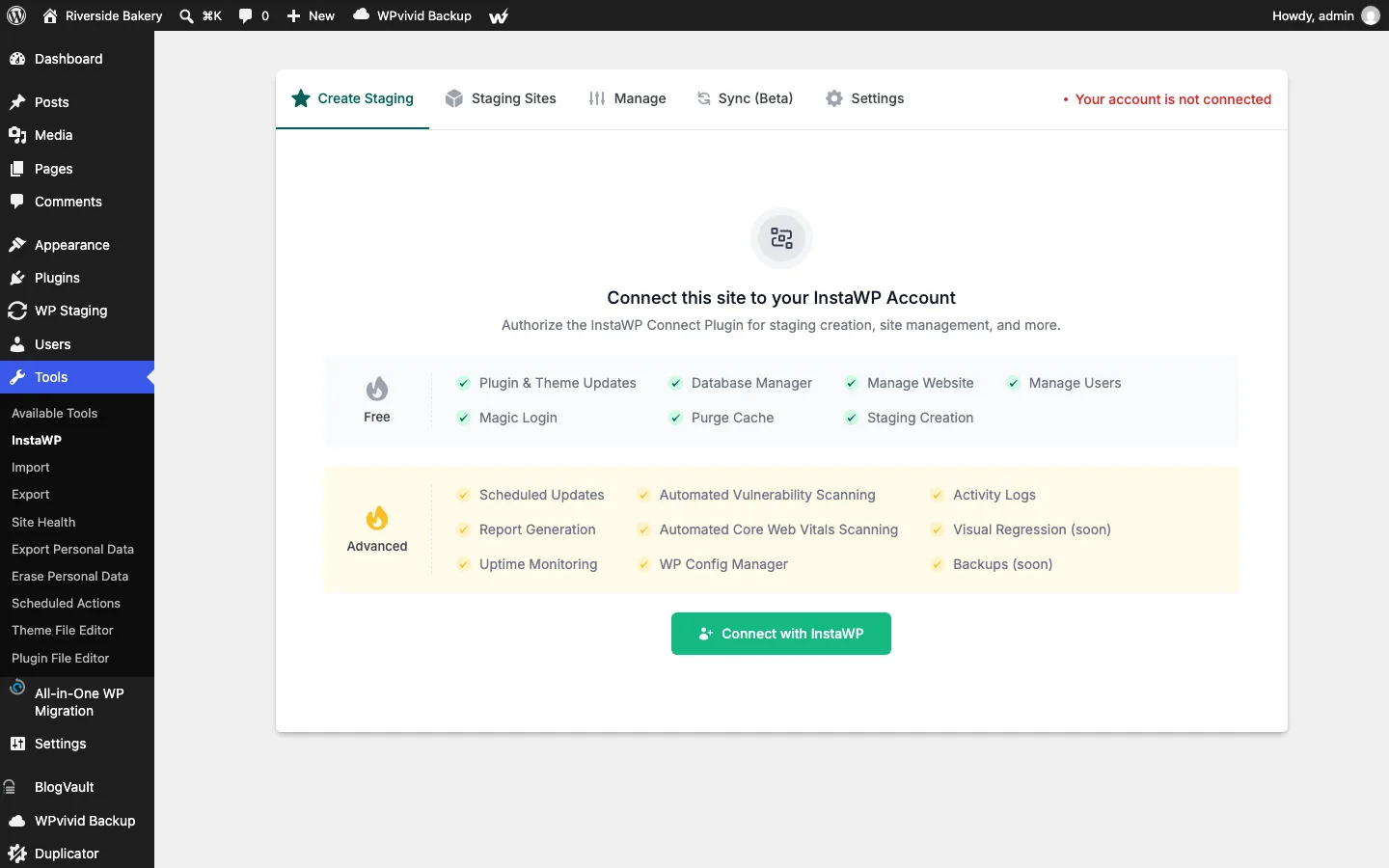
Task: Open the Howdy, admin account menu
Action: tap(1325, 15)
